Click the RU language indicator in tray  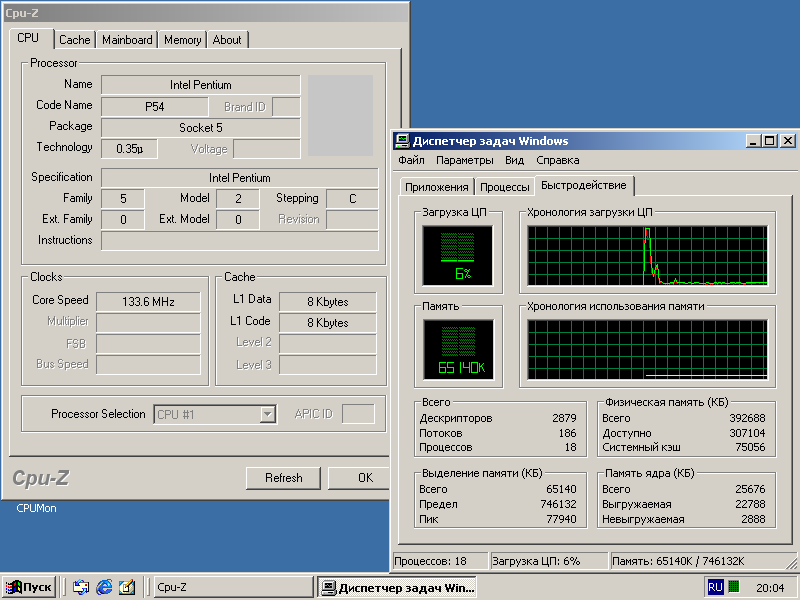tap(715, 587)
